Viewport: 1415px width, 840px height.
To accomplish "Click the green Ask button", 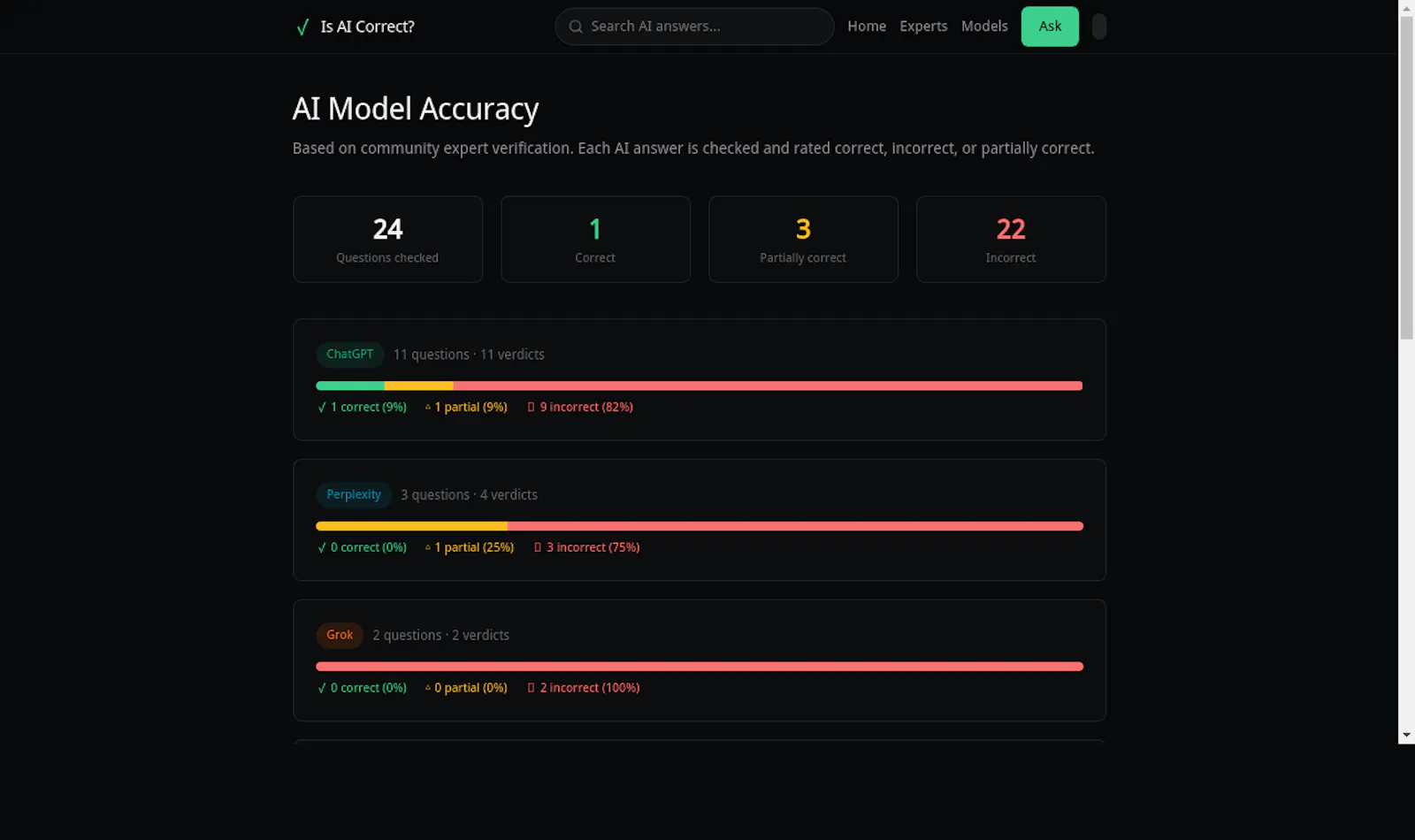I will point(1050,27).
